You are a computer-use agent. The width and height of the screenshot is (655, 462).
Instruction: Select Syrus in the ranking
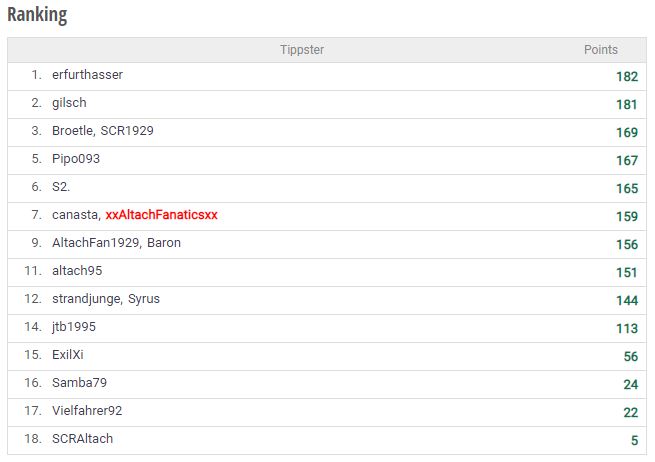144,299
